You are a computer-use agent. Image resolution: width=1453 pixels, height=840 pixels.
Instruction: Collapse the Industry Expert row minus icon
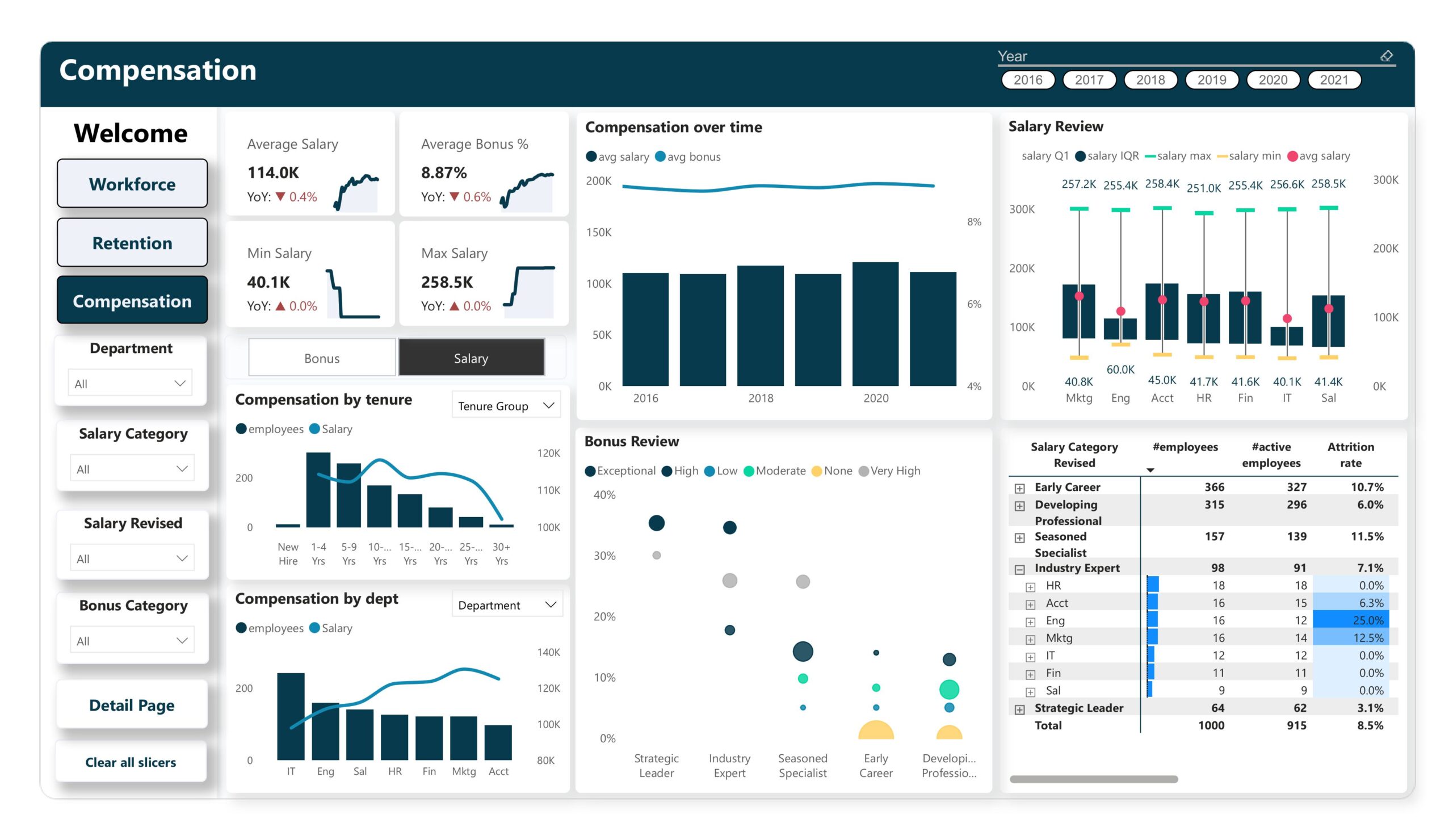[x=1019, y=569]
